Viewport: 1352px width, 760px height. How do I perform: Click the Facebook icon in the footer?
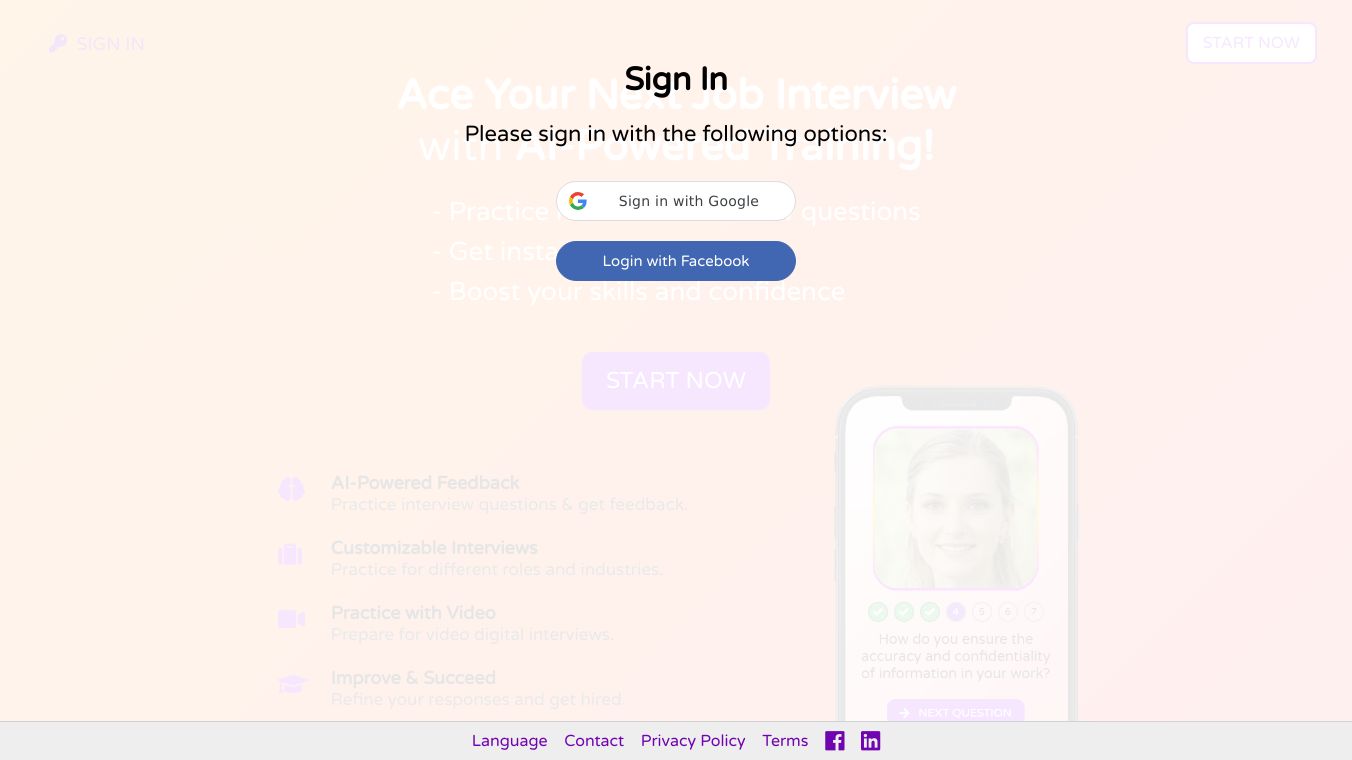click(x=835, y=741)
